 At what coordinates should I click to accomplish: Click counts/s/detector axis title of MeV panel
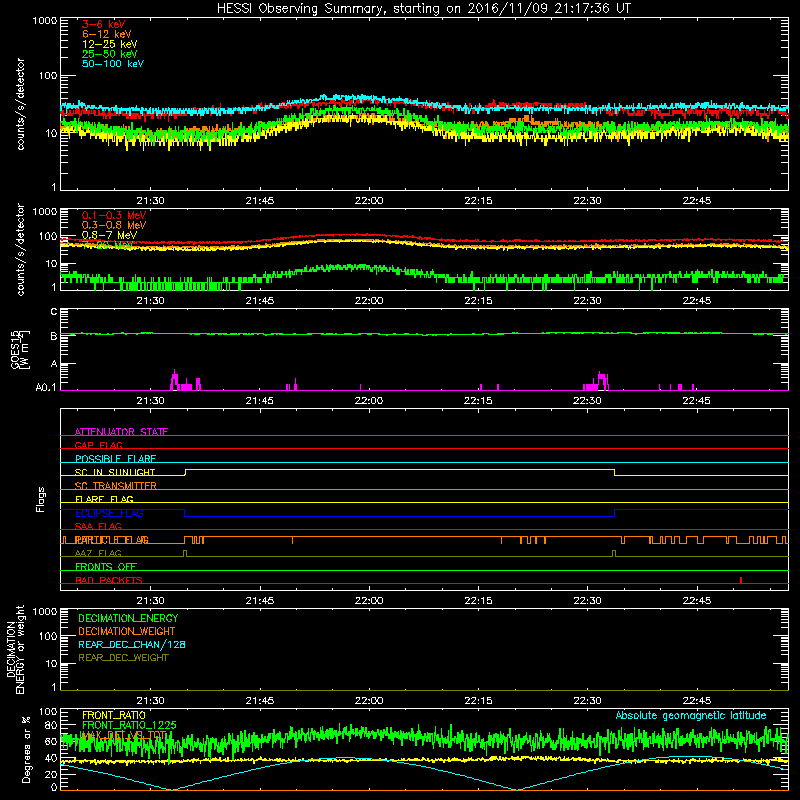point(20,249)
